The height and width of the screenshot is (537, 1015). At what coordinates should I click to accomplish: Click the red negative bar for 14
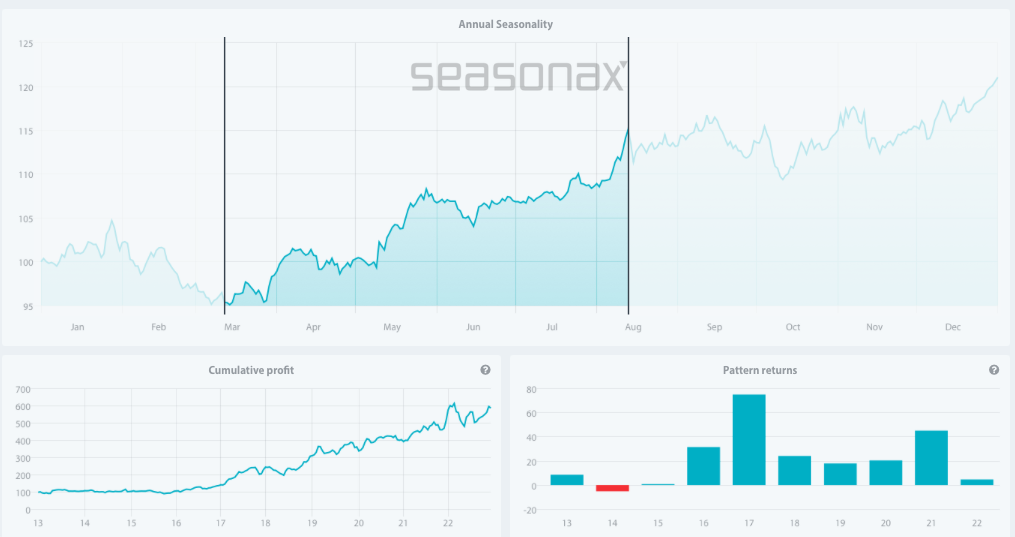tap(612, 488)
